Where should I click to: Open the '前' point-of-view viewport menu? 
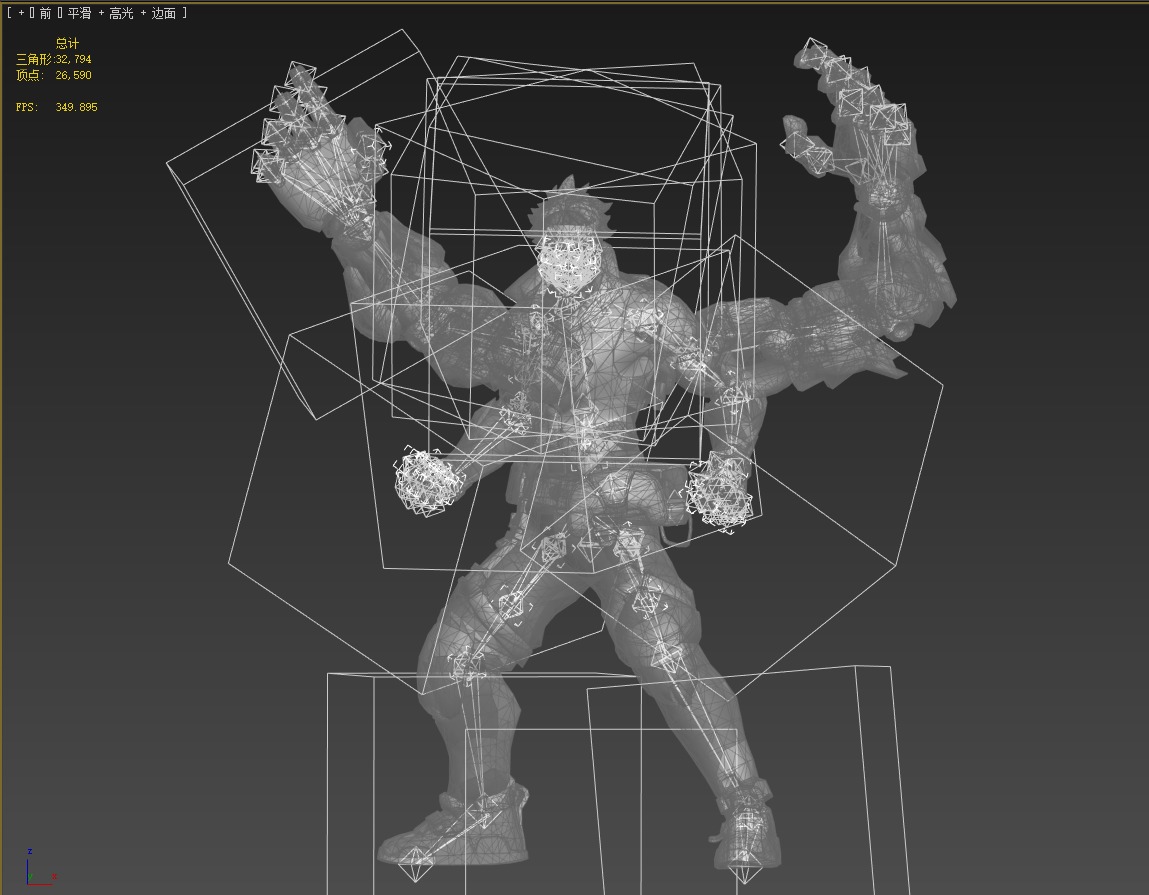coord(45,13)
